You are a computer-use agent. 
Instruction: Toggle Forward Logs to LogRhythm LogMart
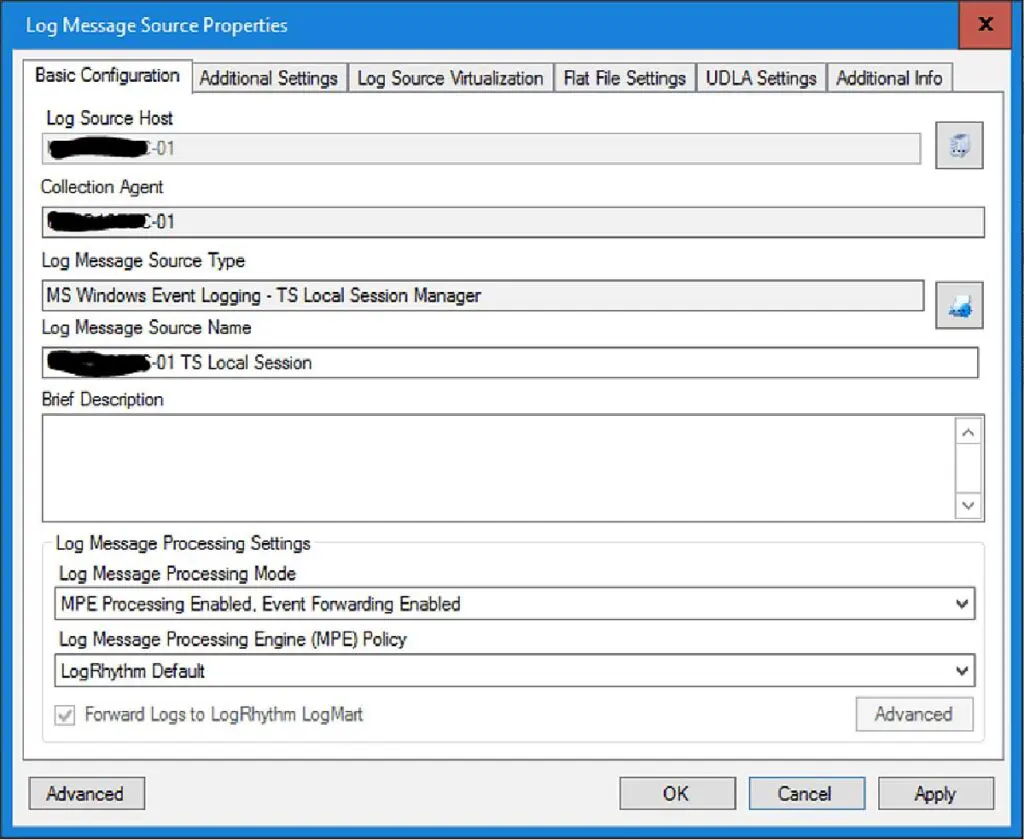click(65, 715)
